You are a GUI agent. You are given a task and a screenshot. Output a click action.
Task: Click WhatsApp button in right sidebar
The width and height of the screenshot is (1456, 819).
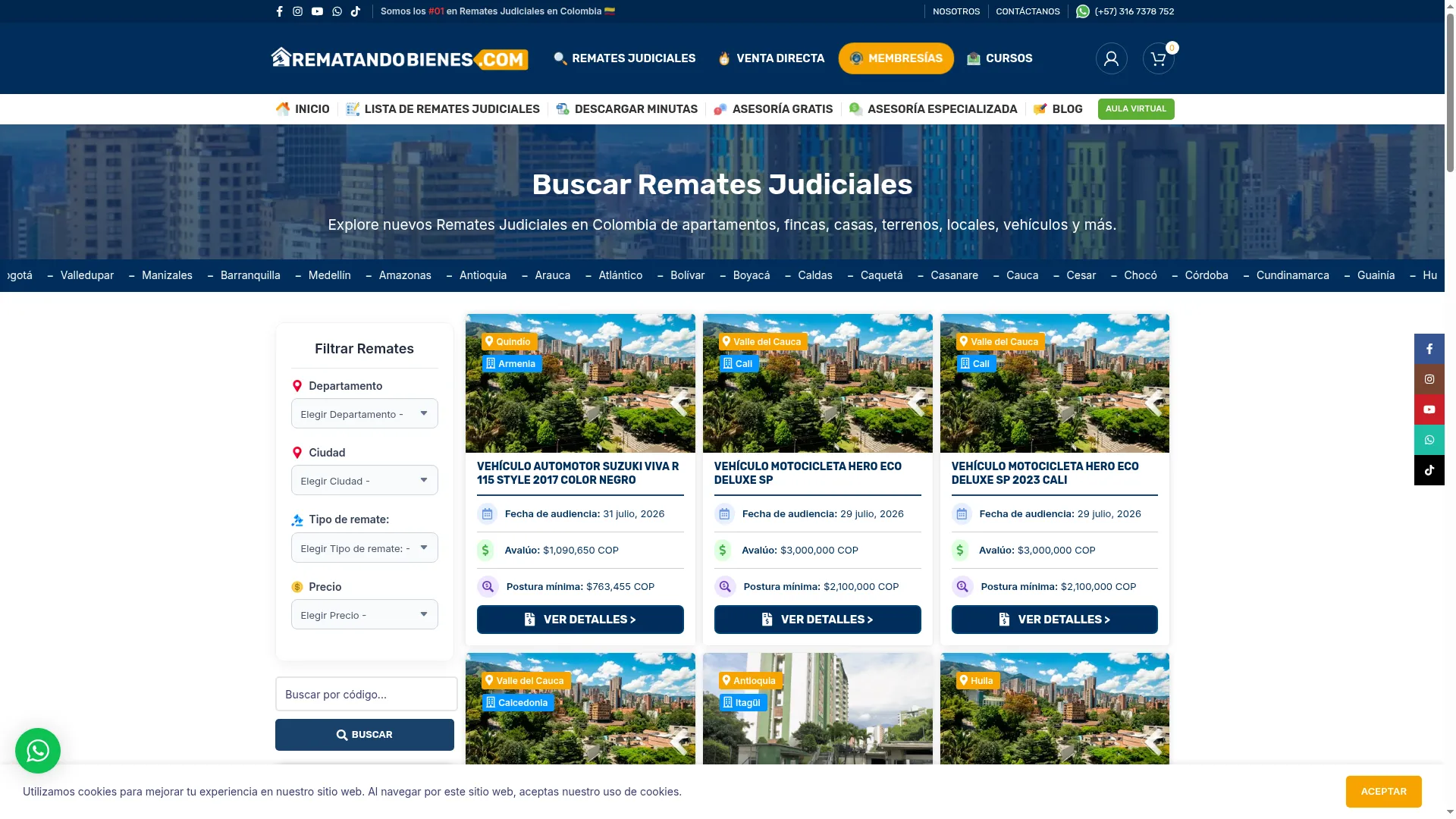click(1429, 440)
